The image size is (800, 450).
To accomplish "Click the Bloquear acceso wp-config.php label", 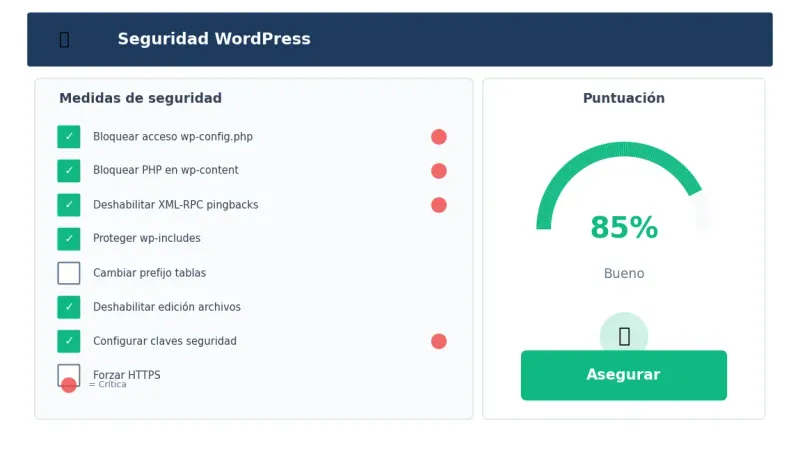I will pos(172,137).
